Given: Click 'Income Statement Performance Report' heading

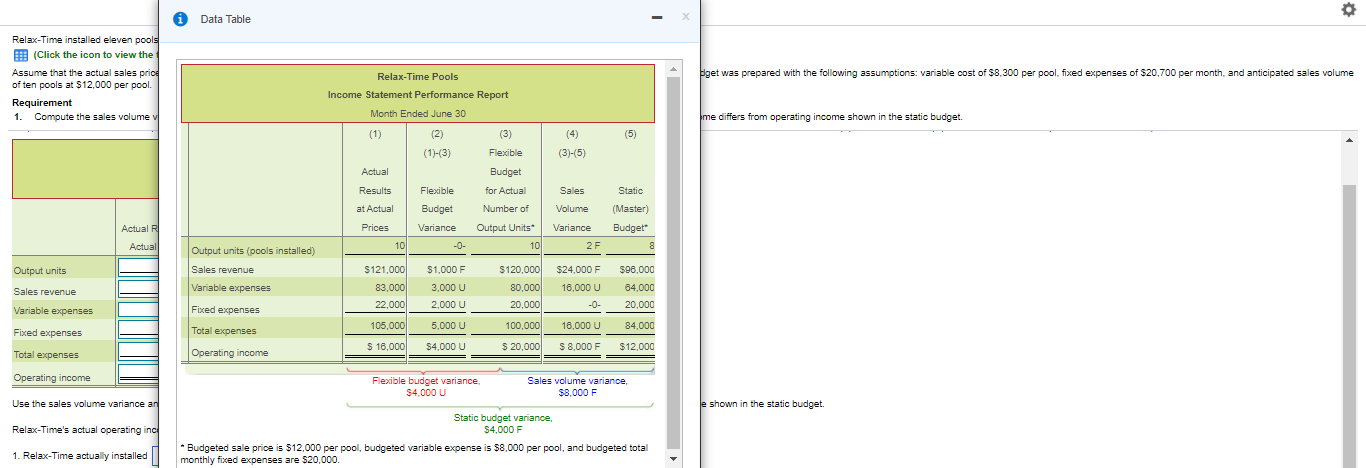Looking at the screenshot, I should (418, 95).
